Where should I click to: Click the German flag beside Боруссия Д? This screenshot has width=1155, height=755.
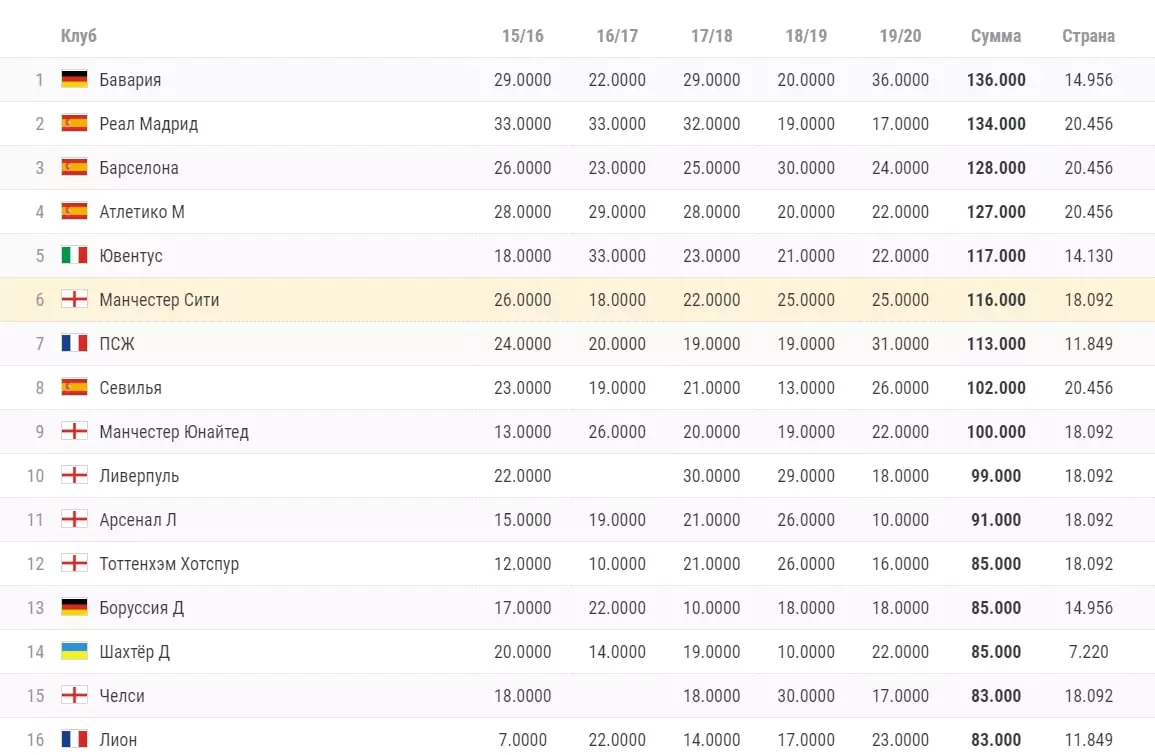click(74, 607)
